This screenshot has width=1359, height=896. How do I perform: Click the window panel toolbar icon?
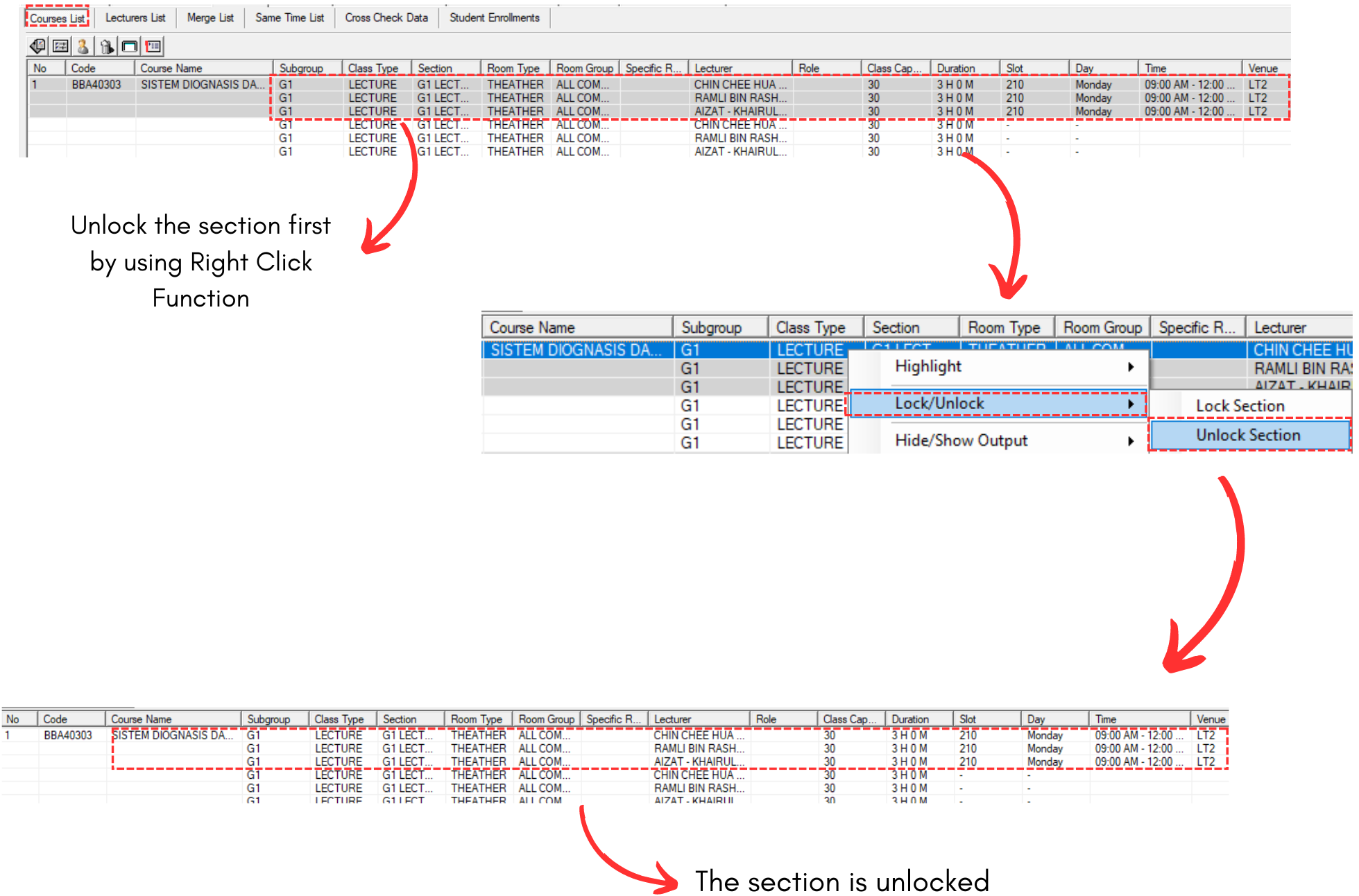point(130,46)
